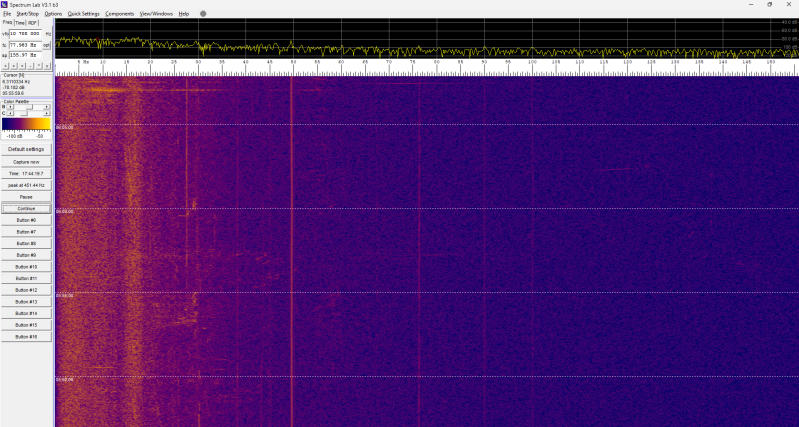The height and width of the screenshot is (427, 799).
Task: Click the right arrow of the B slider
Action: 47,107
